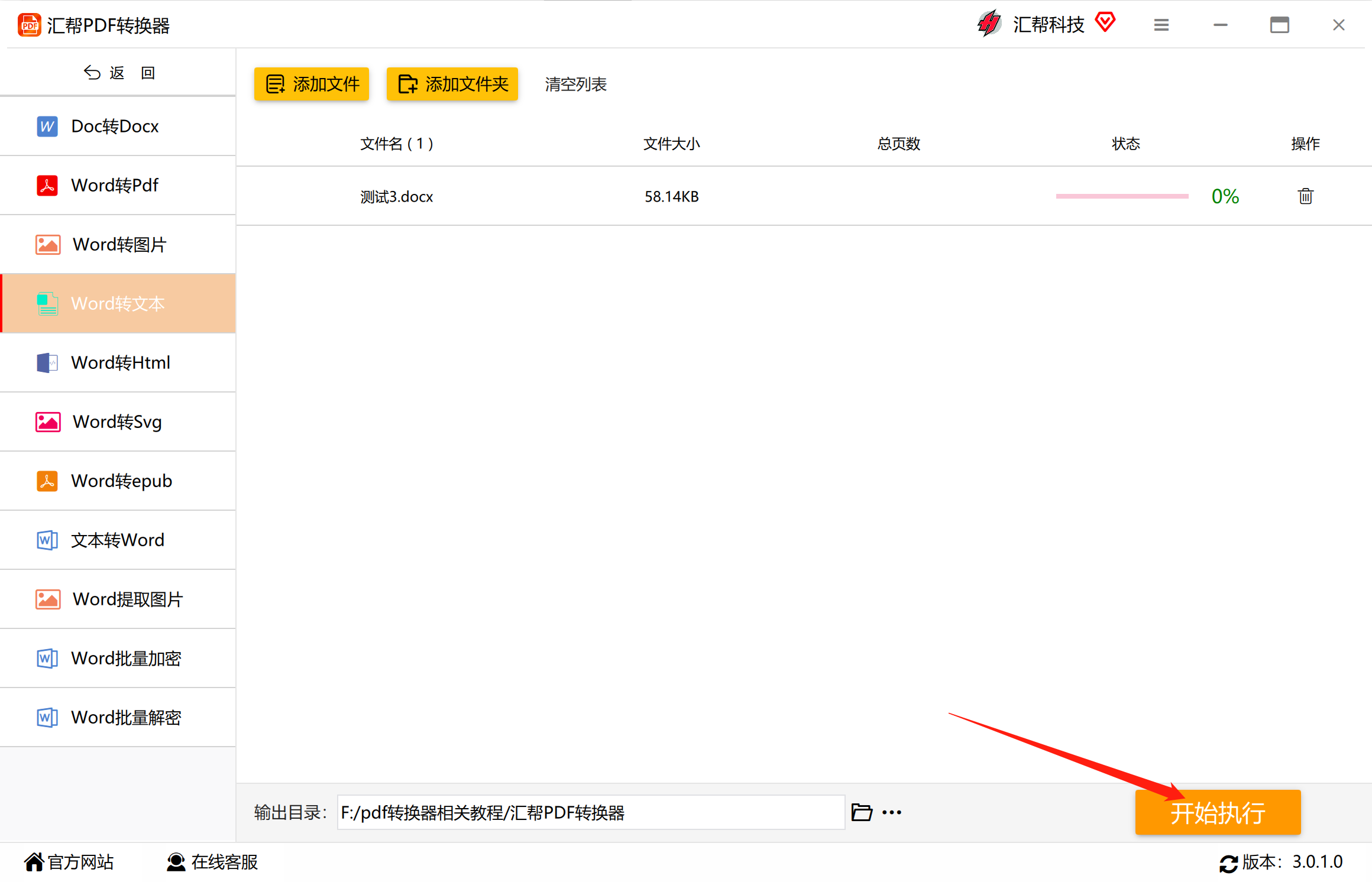Click the Word批量加密 icon

pos(47,659)
